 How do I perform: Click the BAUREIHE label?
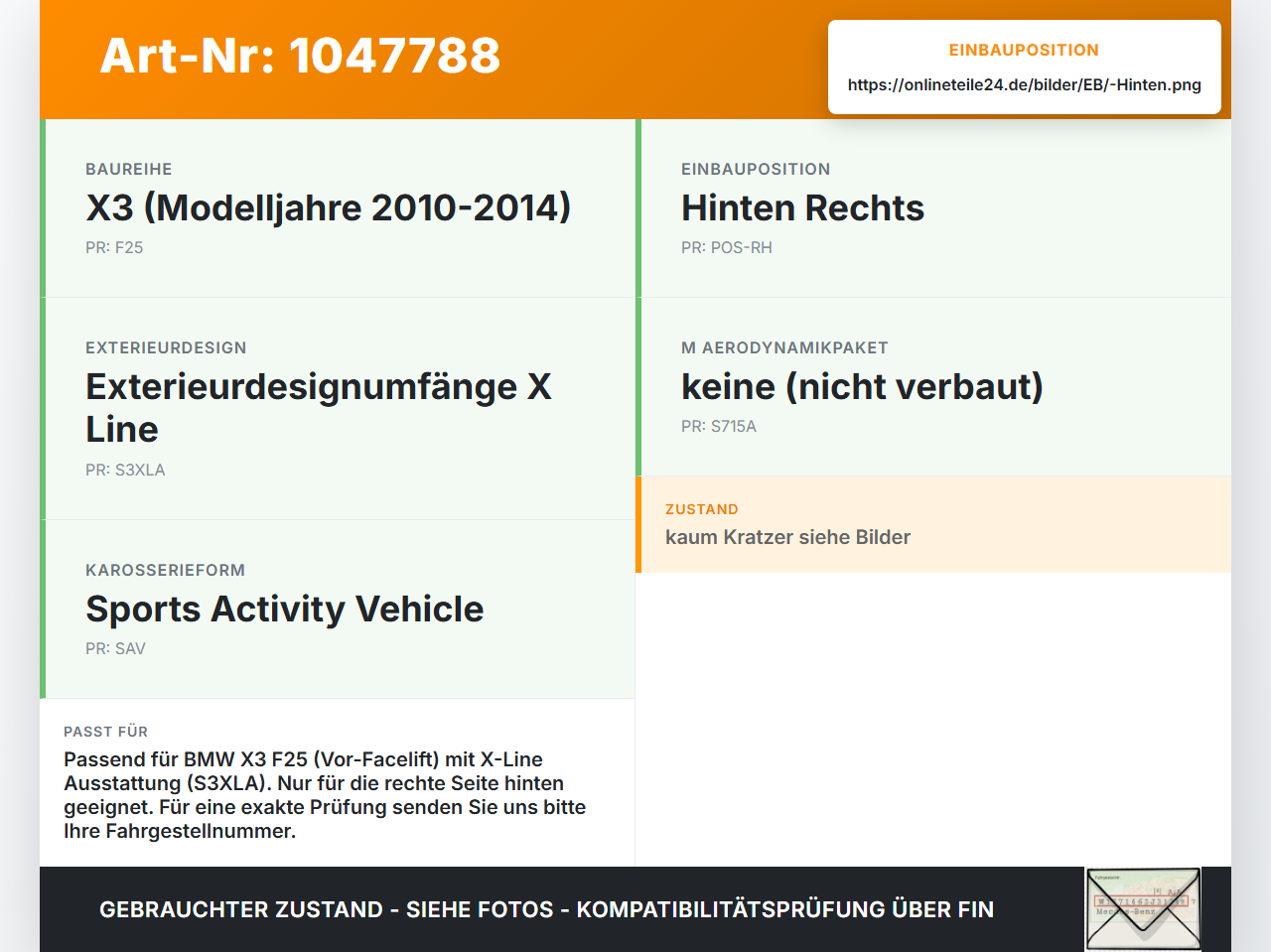click(129, 169)
